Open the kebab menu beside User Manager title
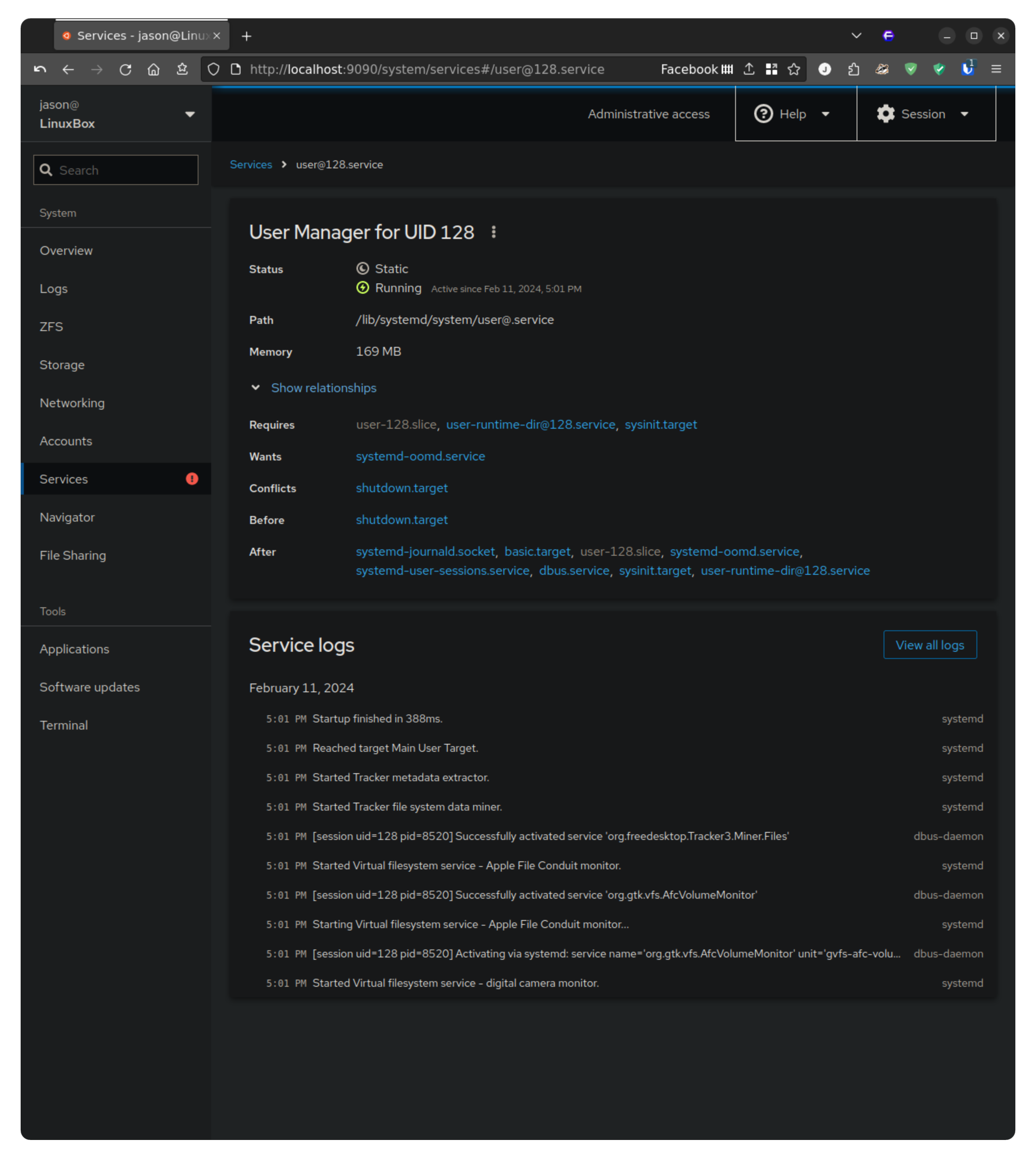Screen dimensions: 1036x1163 [x=493, y=232]
